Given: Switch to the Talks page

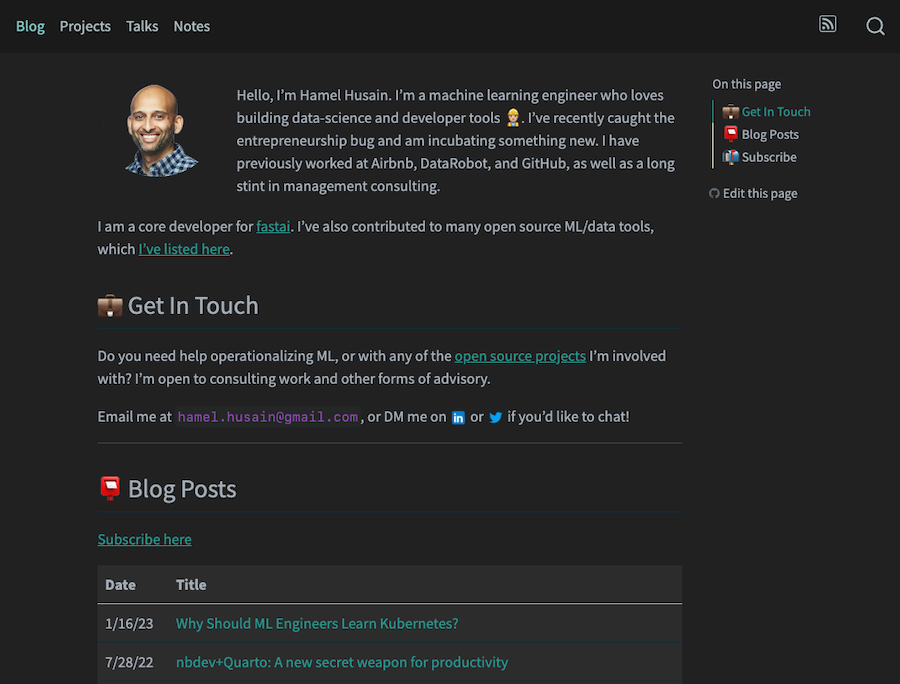Looking at the screenshot, I should click(x=142, y=26).
